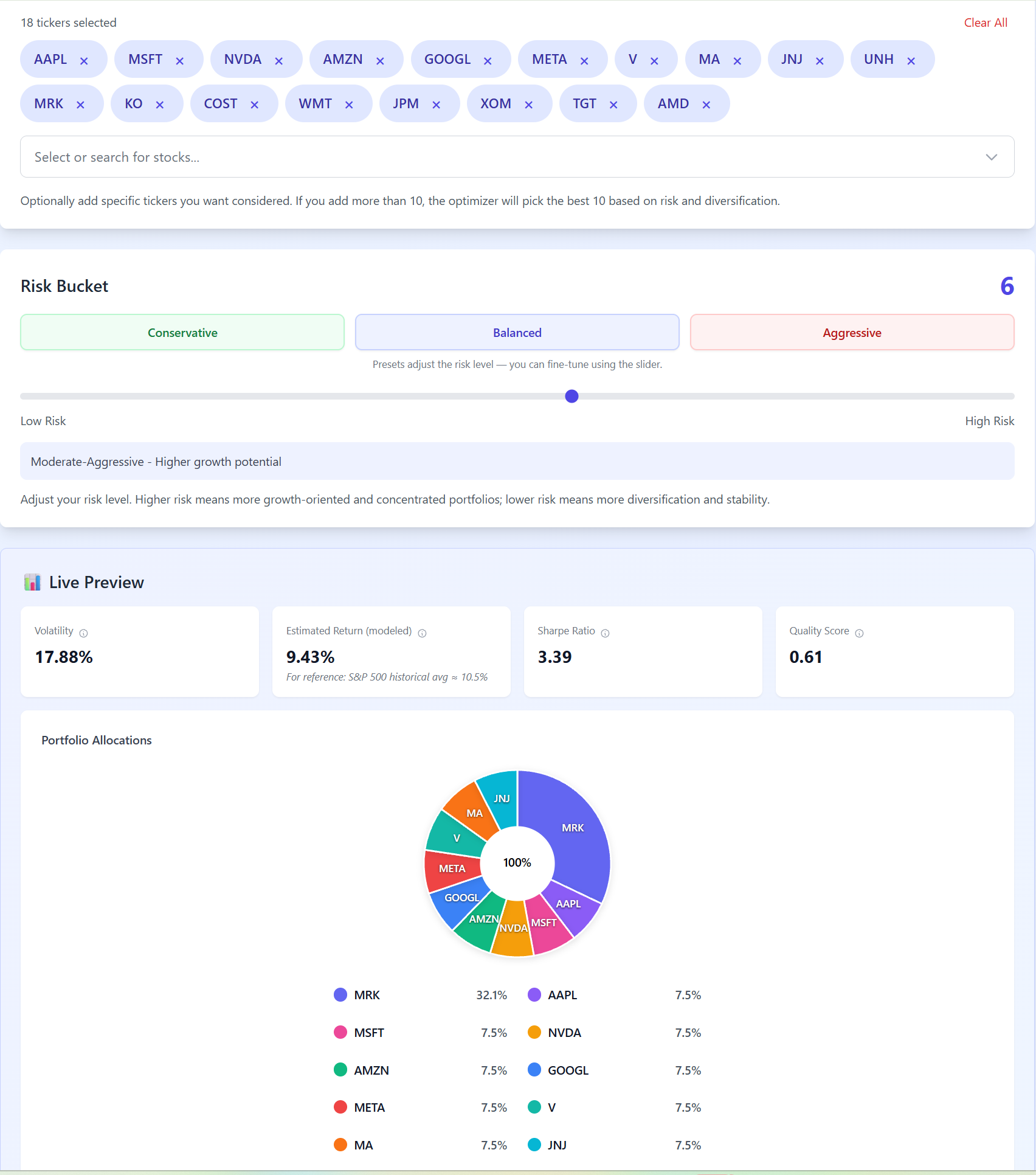View the Quality Score info tooltip
Image resolution: width=1036 pixels, height=1175 pixels.
coord(859,633)
